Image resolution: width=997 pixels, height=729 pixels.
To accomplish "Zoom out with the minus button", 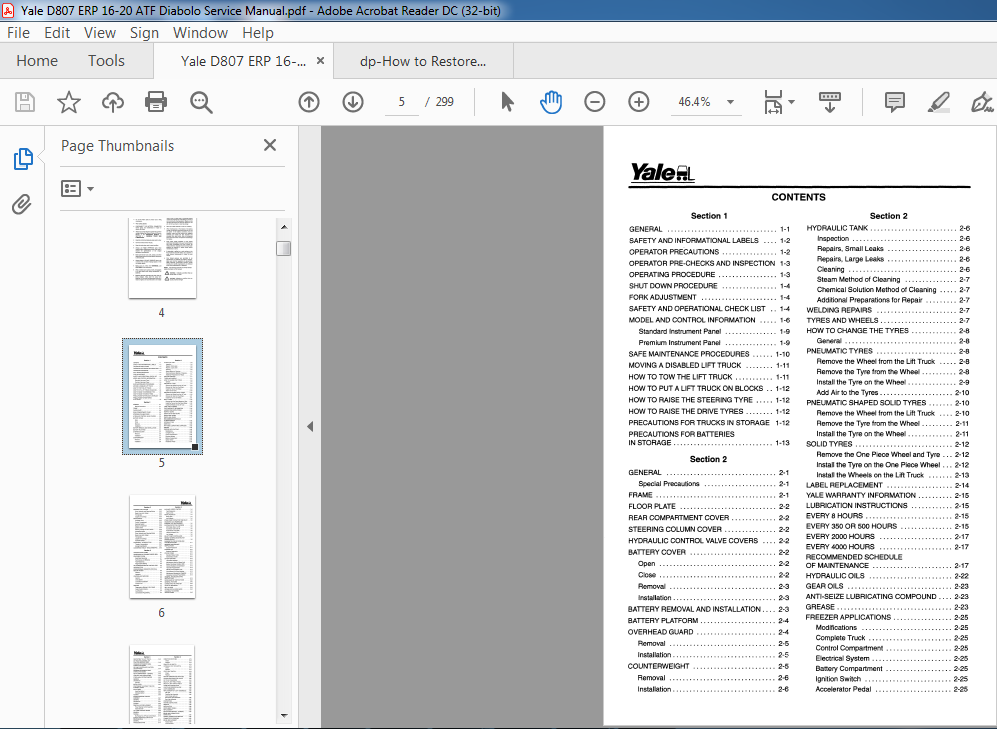I will [x=595, y=102].
